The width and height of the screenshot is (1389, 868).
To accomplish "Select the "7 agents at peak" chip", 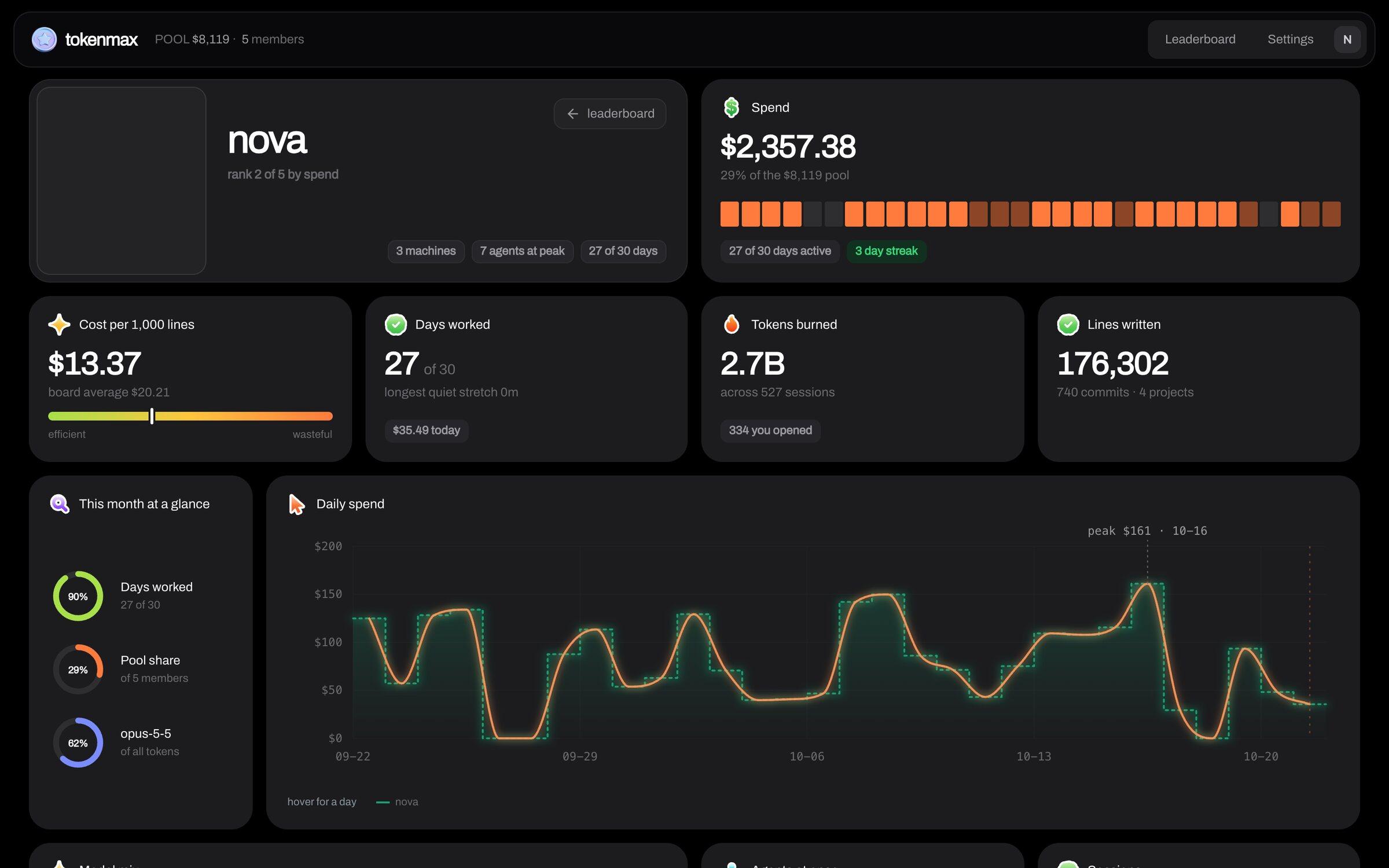I will click(522, 251).
